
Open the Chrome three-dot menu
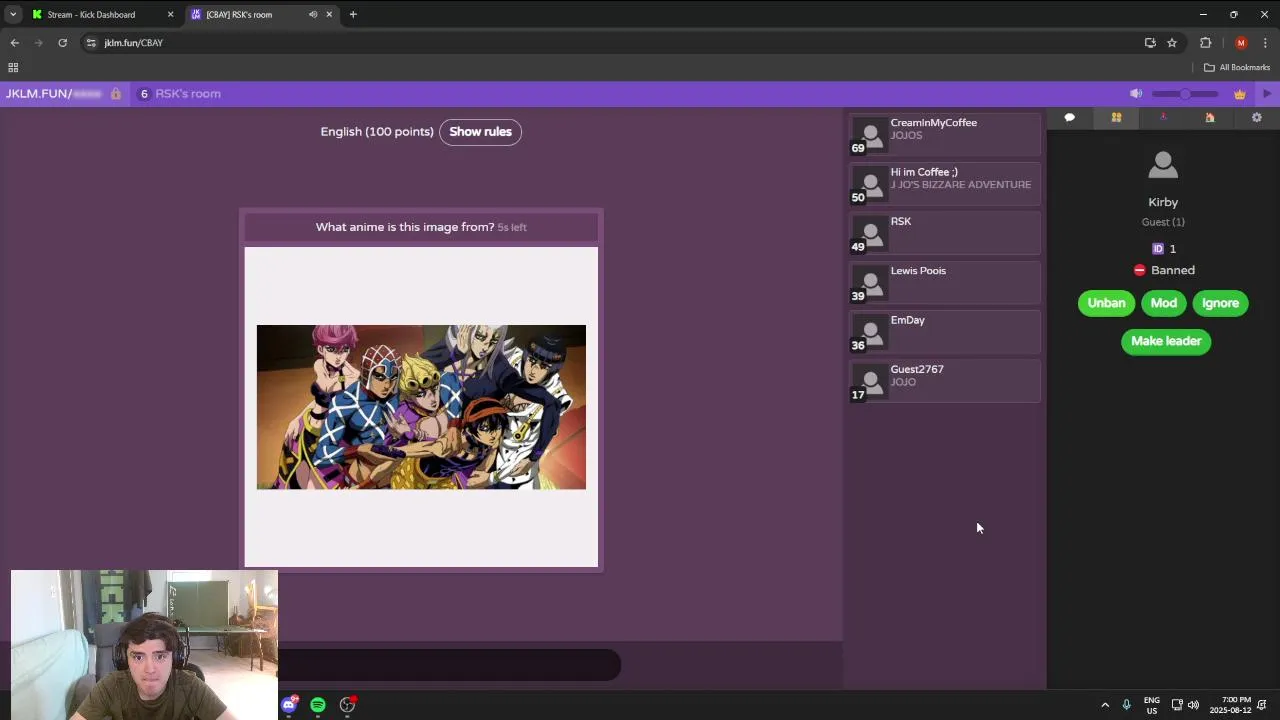pyautogui.click(x=1266, y=43)
